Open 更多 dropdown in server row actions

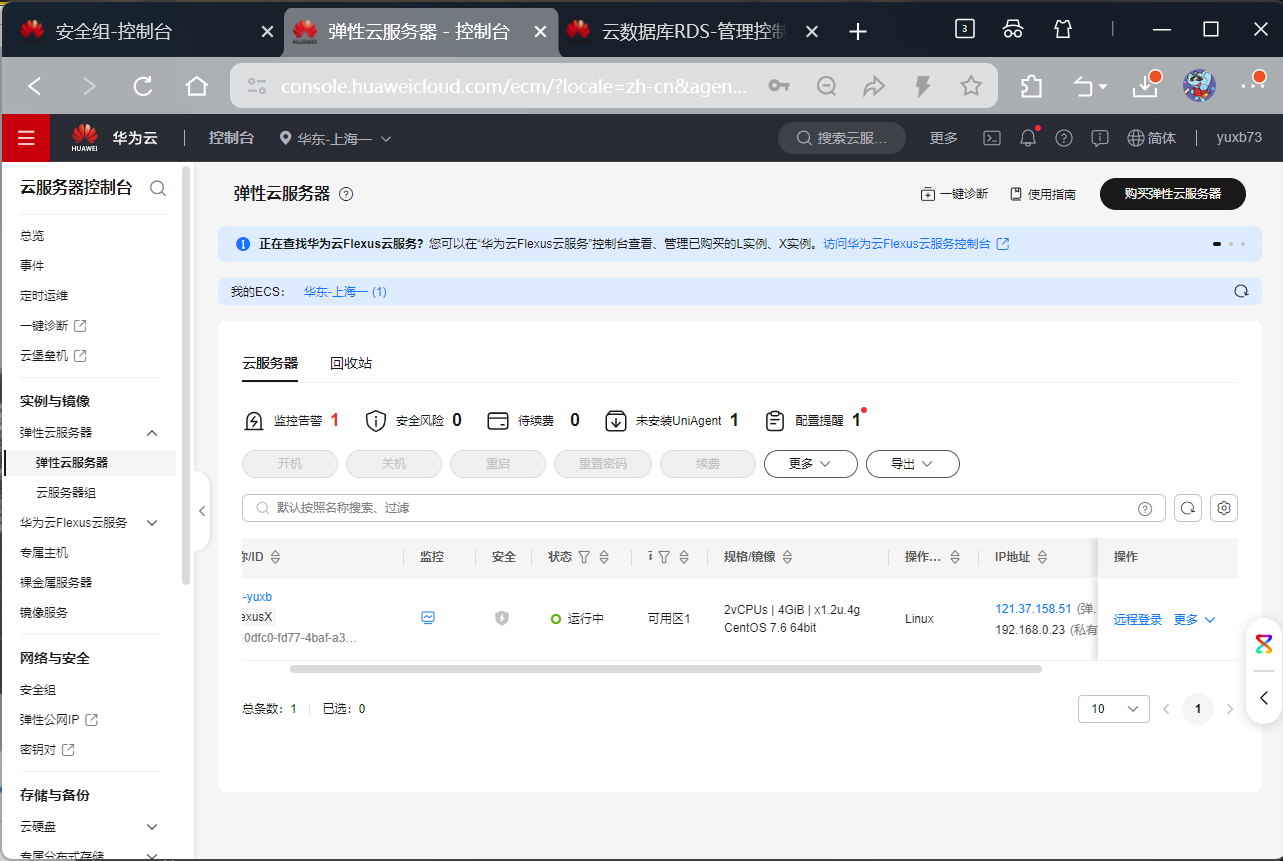[x=1195, y=620]
